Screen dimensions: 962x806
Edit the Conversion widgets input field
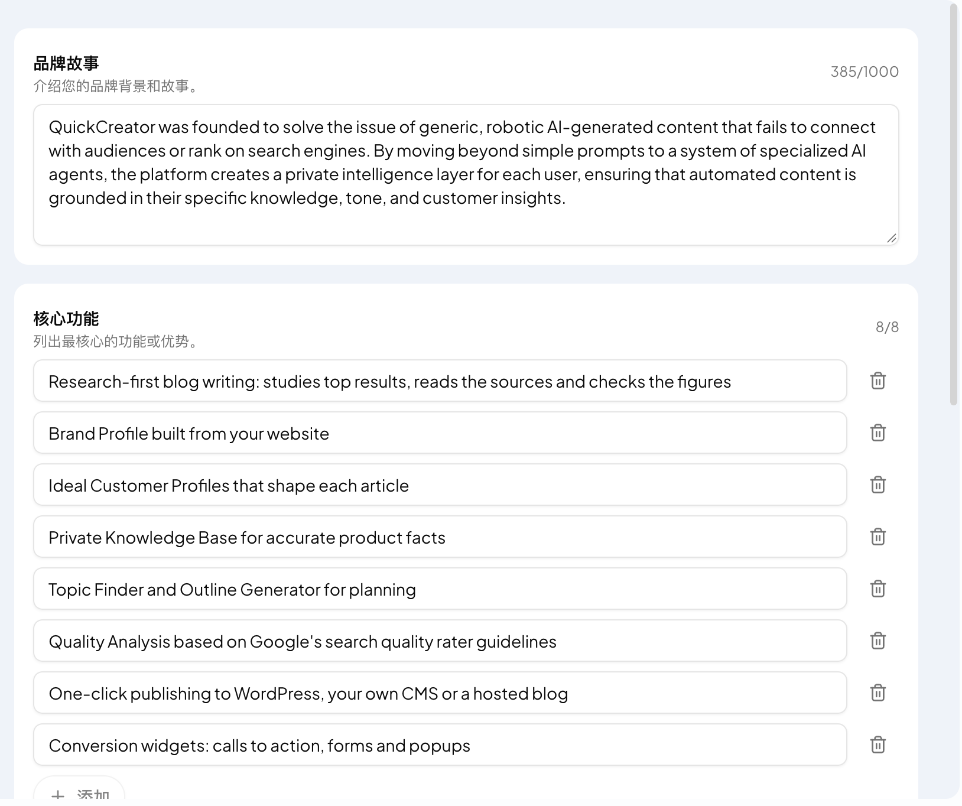click(440, 745)
